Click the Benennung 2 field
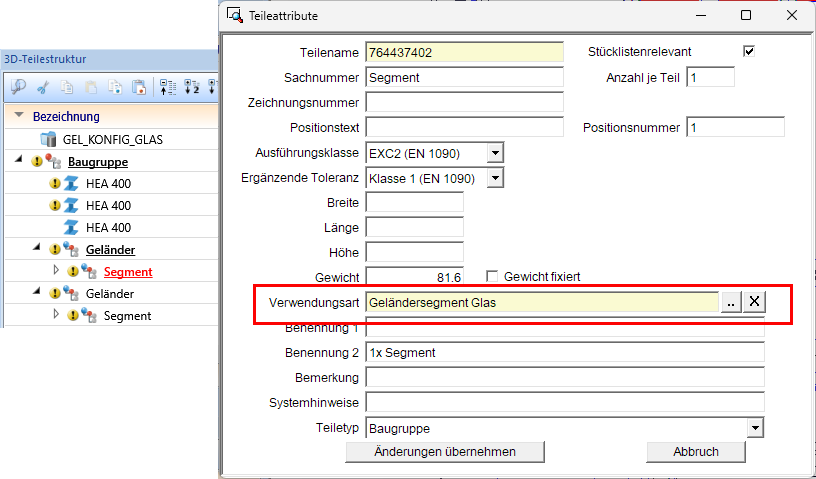Image resolution: width=816 pixels, height=479 pixels. [565, 352]
